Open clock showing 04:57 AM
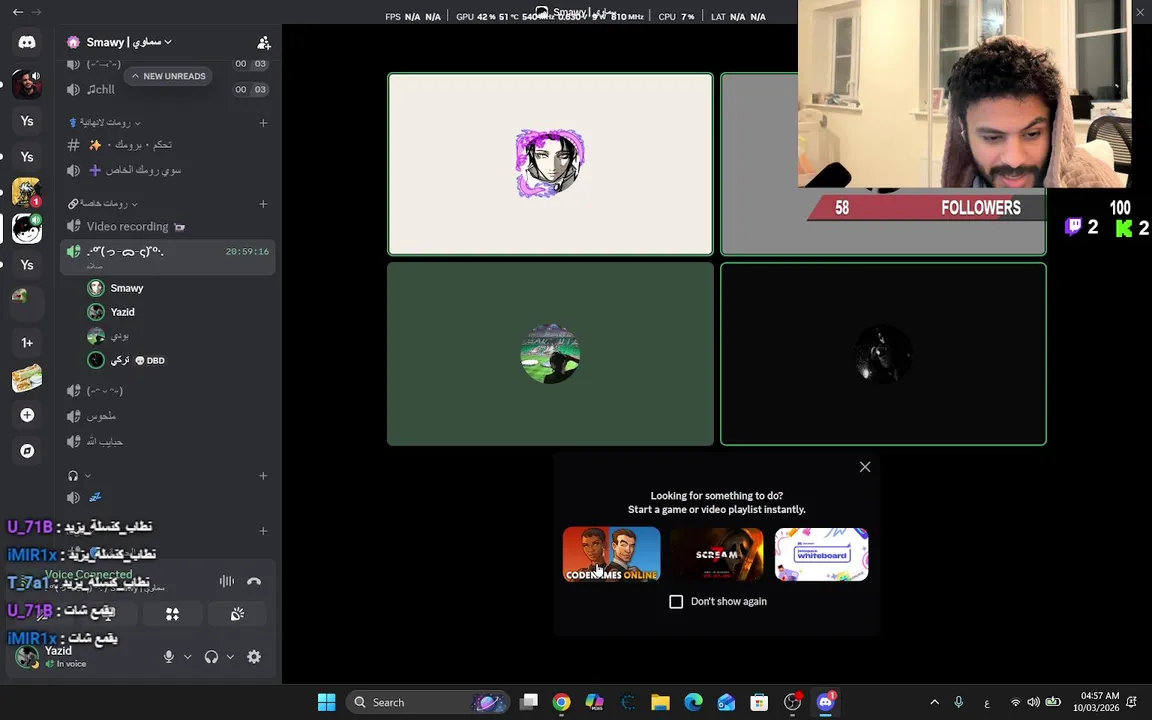 click(x=1096, y=702)
